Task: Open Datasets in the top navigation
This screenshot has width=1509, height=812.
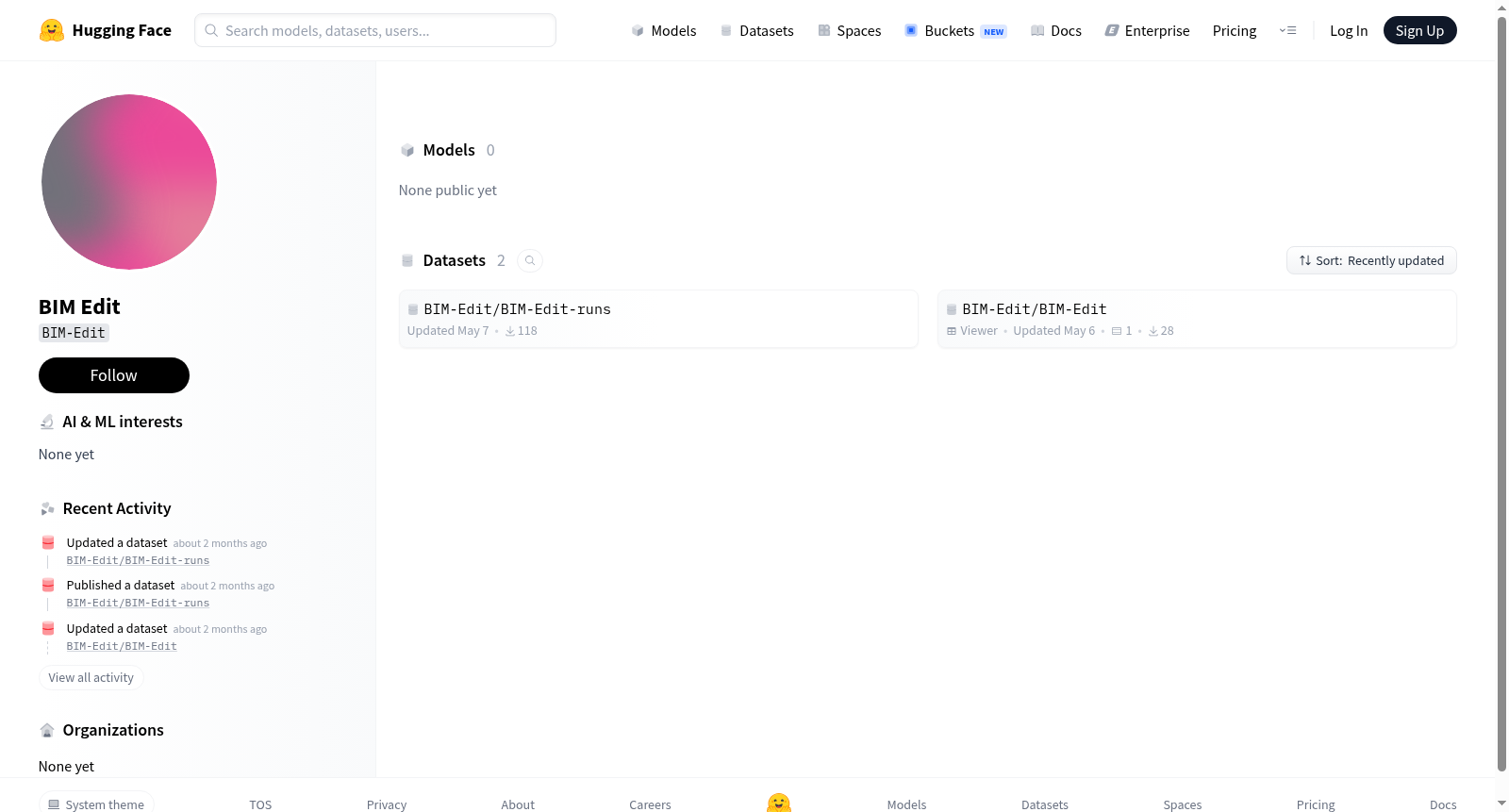Action: click(x=756, y=31)
